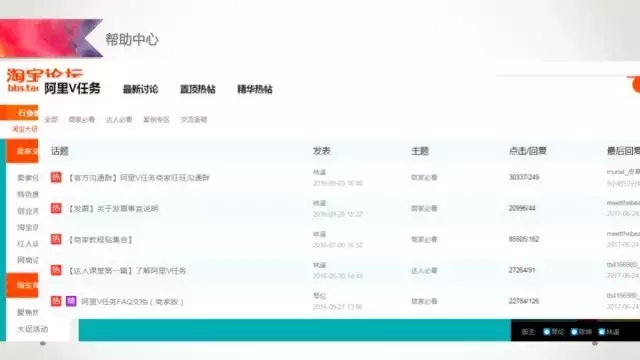This screenshot has width=640, height=360.
Task: Open 大促活动 in left sidebar
Action: (32, 329)
